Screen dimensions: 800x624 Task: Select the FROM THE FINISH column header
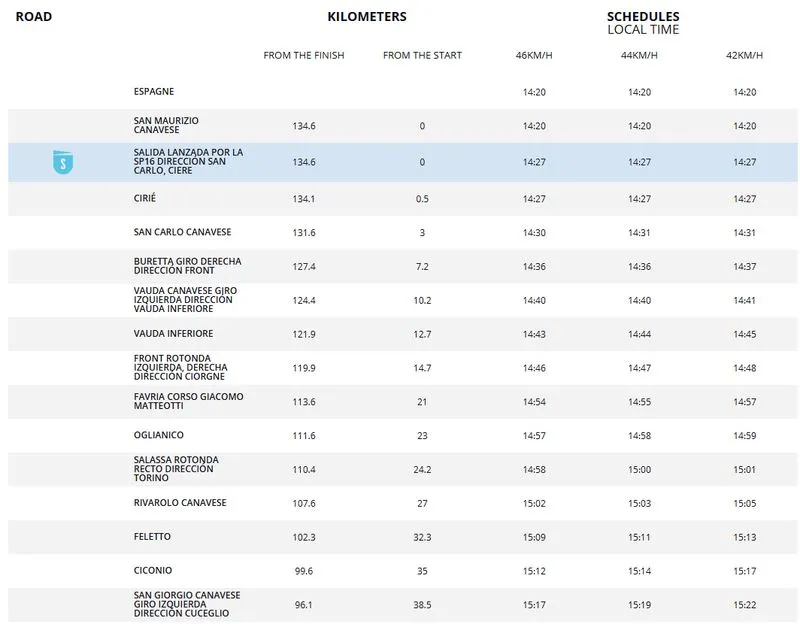tap(304, 56)
